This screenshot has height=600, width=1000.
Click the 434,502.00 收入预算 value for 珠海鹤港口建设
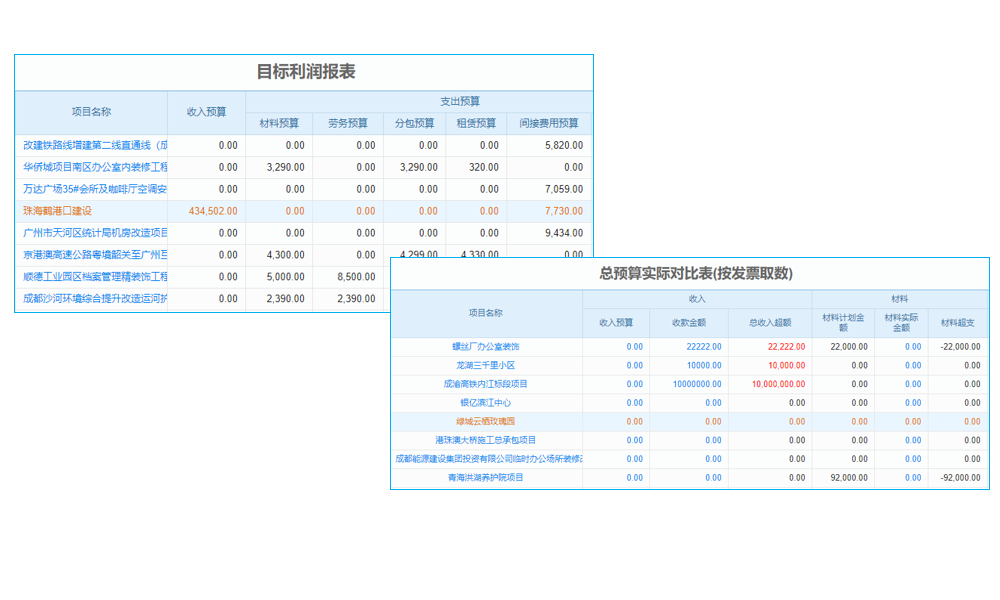pos(213,211)
